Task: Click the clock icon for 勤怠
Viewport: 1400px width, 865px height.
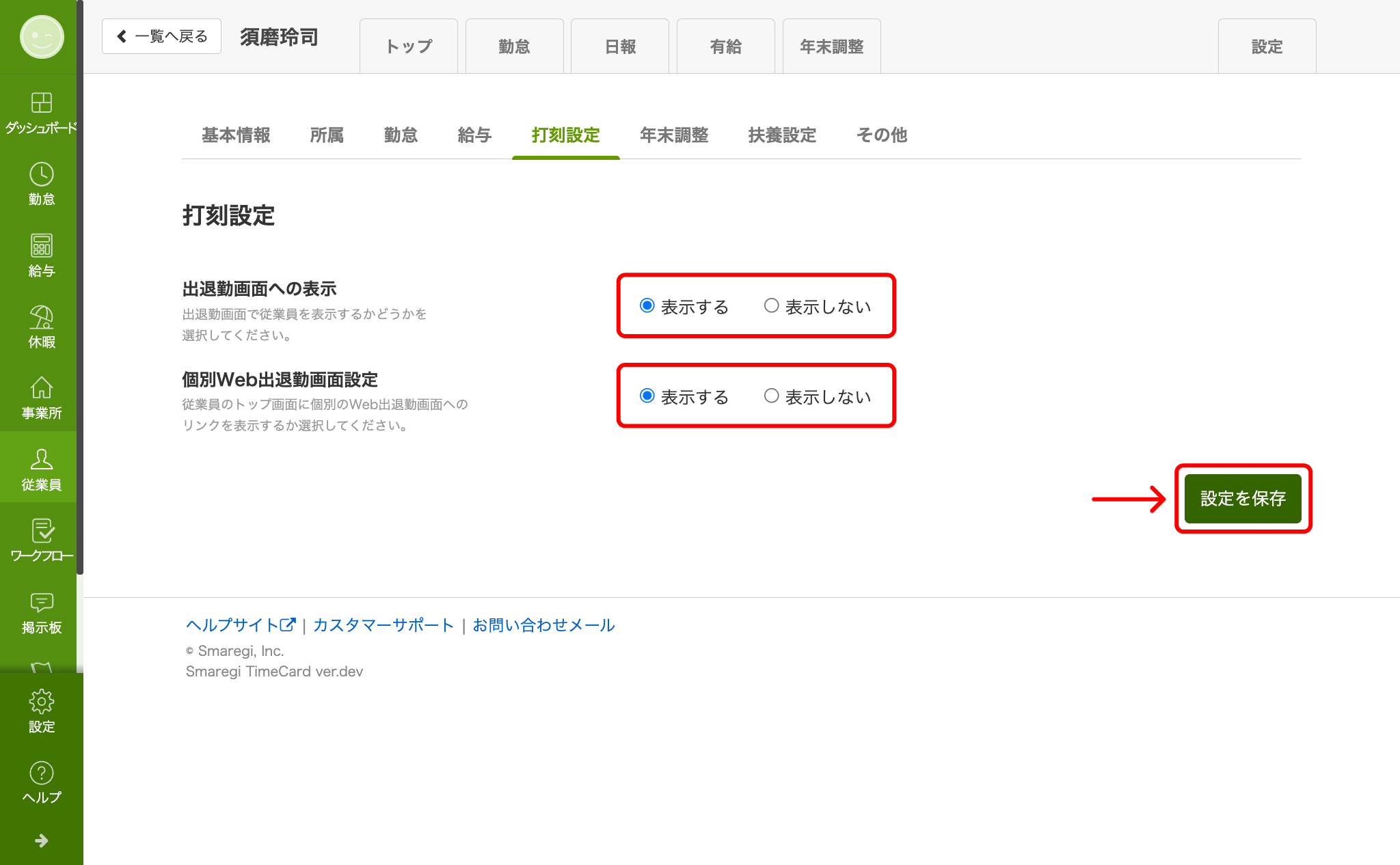Action: point(41,174)
